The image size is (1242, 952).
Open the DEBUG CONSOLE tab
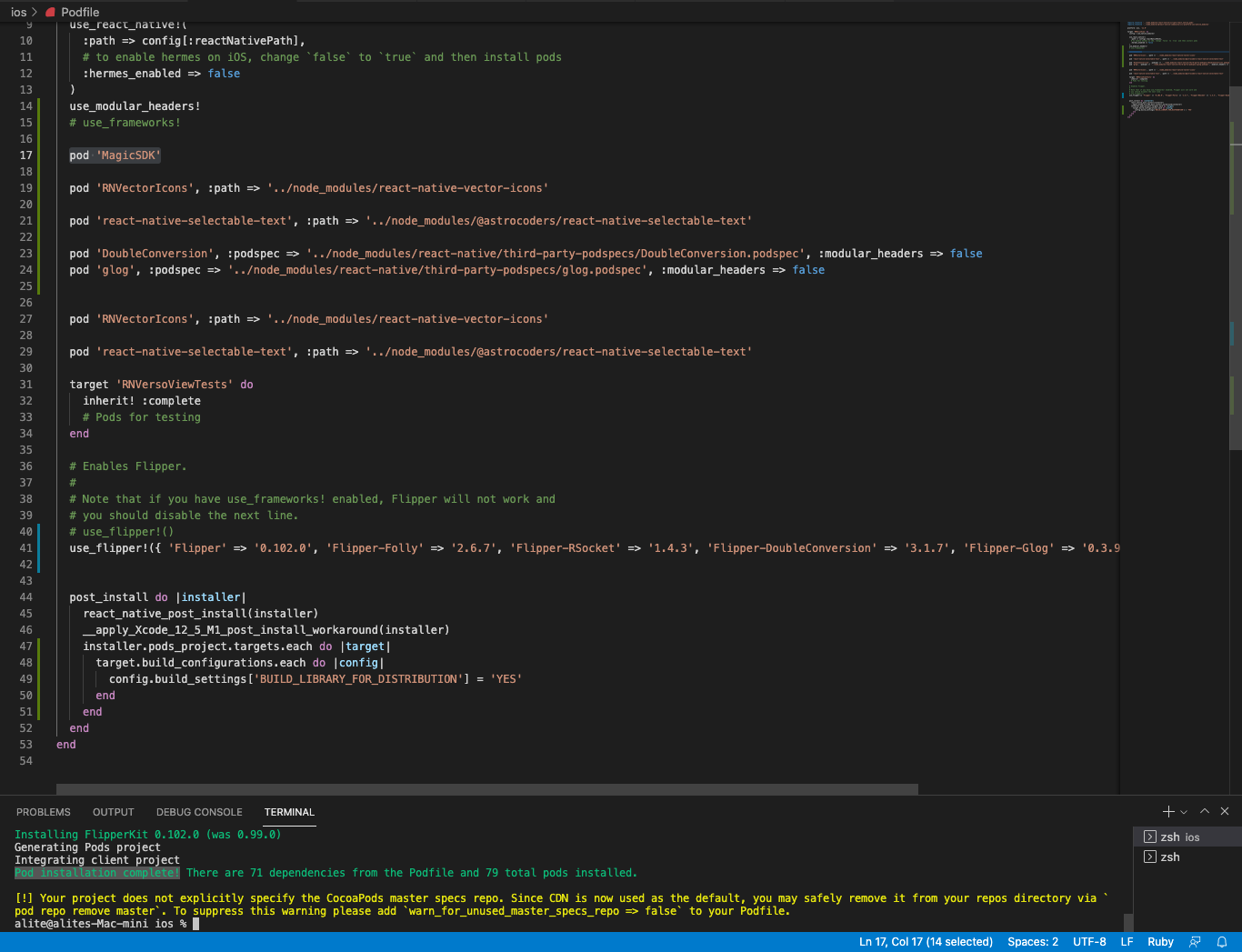tap(199, 812)
